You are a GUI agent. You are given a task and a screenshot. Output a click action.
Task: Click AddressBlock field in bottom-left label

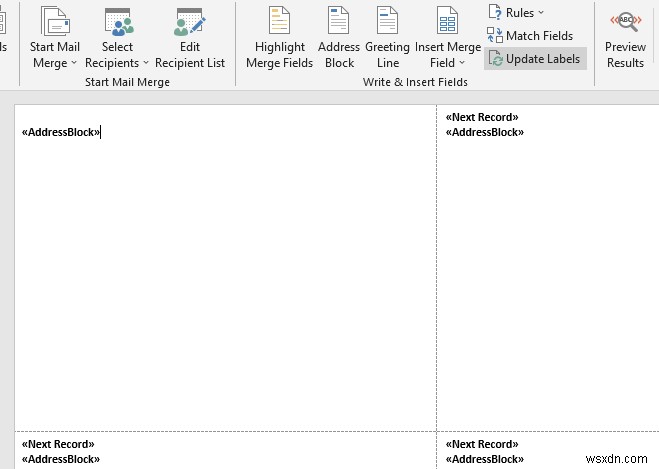click(61, 459)
